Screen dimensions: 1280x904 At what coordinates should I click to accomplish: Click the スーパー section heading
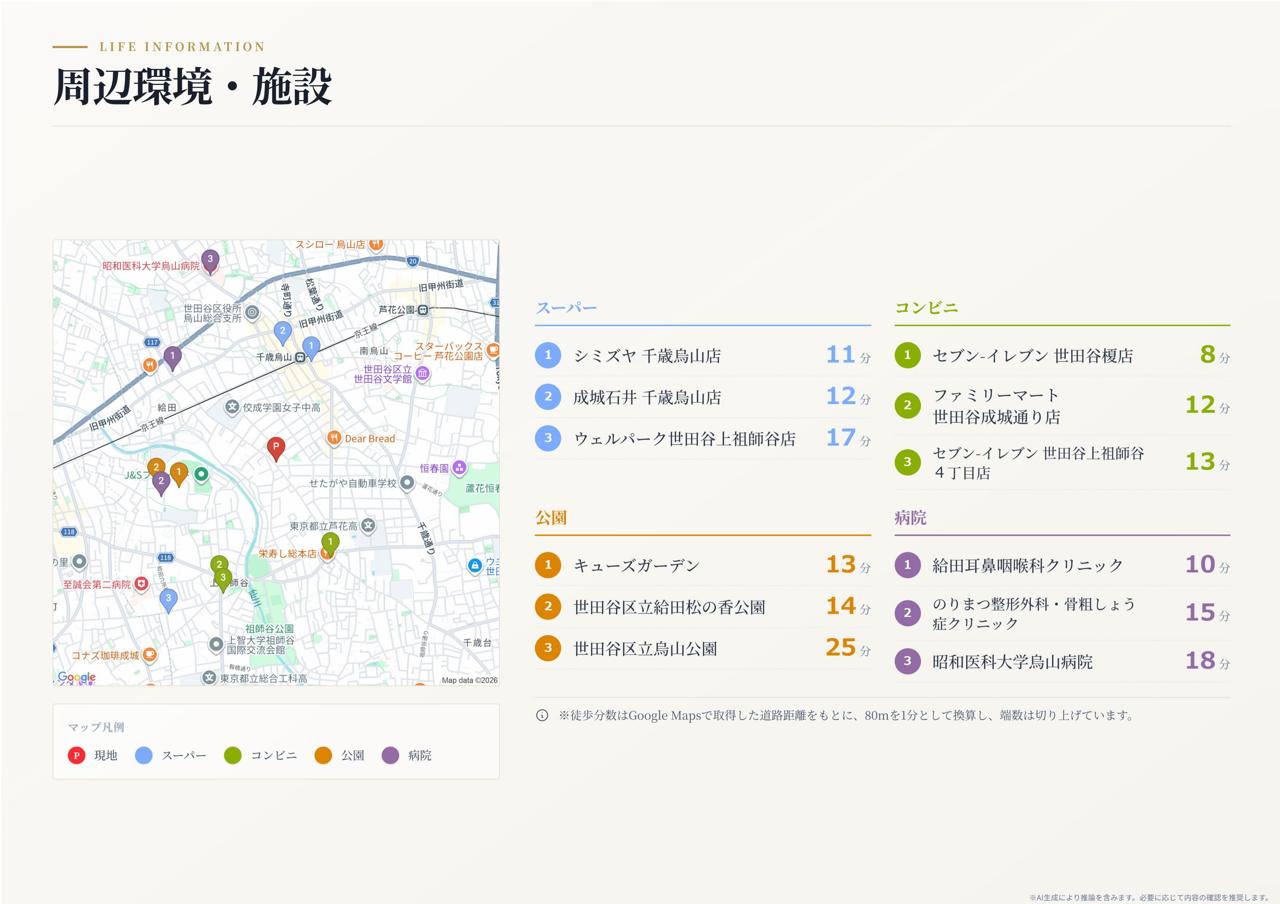click(x=566, y=308)
